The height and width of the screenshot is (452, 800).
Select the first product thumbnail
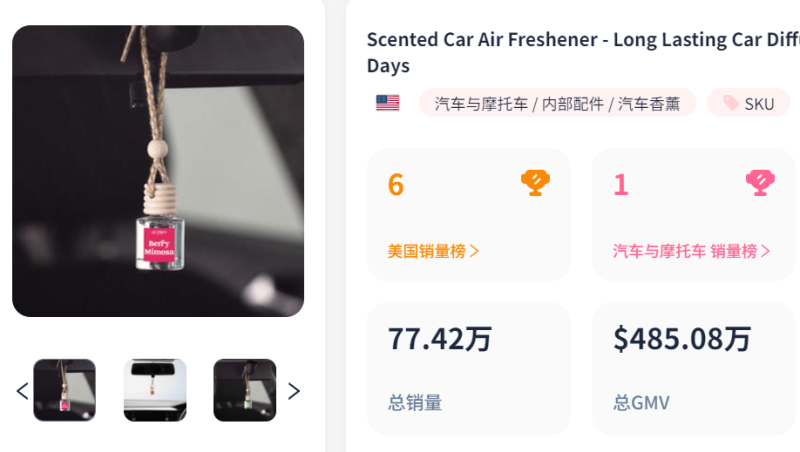[65, 390]
